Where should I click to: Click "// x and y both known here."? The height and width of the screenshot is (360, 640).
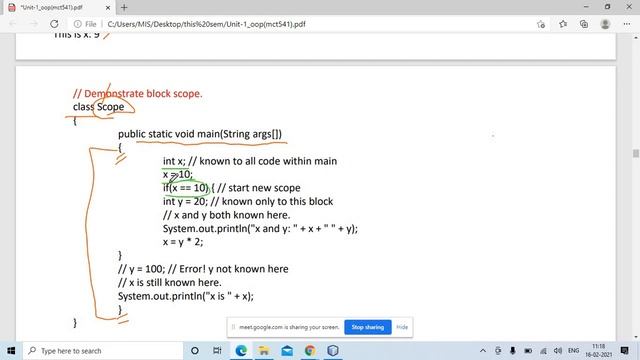[x=227, y=215]
